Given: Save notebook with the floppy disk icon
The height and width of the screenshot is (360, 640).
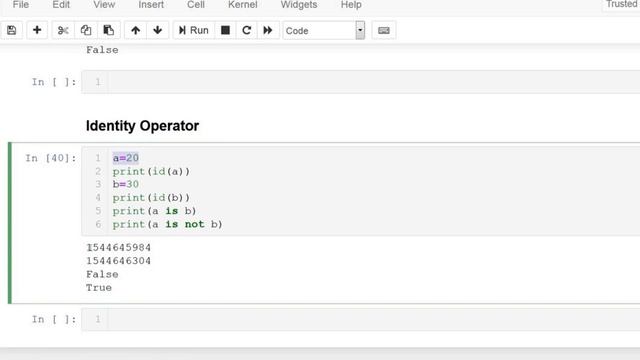Looking at the screenshot, I should click(x=12, y=30).
